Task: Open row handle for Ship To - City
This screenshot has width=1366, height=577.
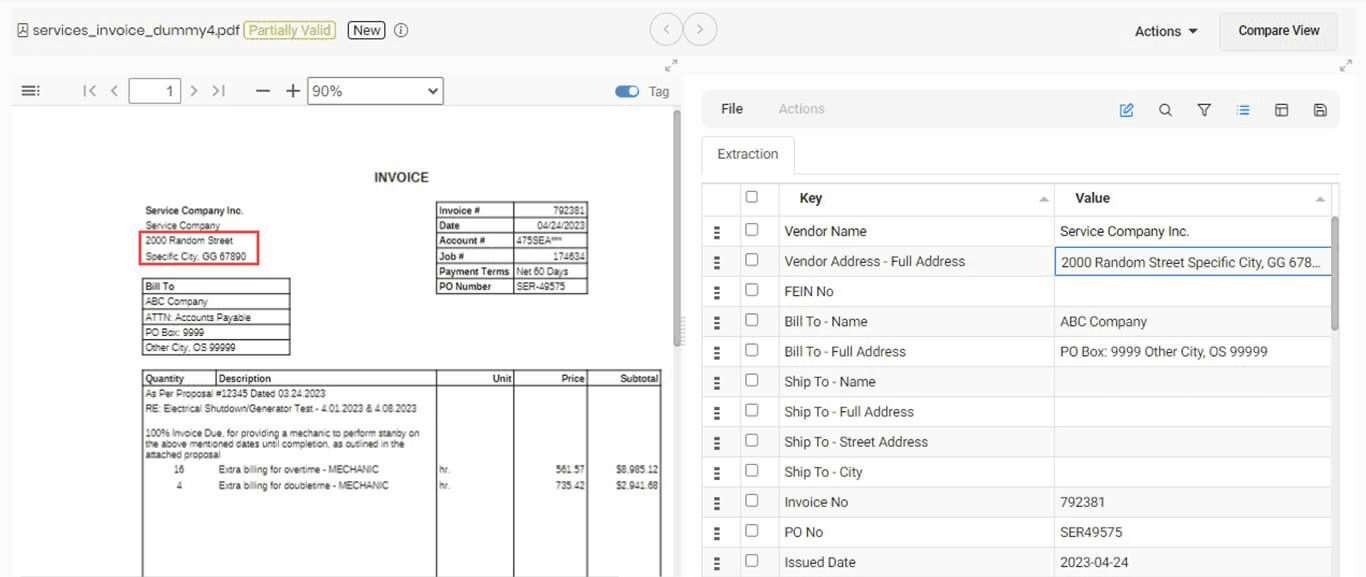Action: click(717, 473)
